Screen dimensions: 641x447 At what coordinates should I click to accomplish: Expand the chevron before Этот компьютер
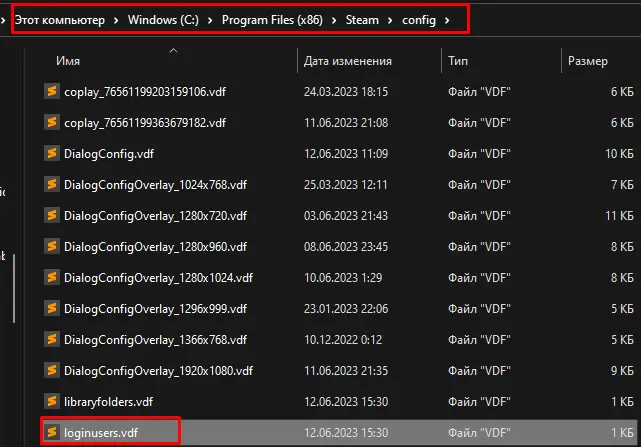point(3,20)
